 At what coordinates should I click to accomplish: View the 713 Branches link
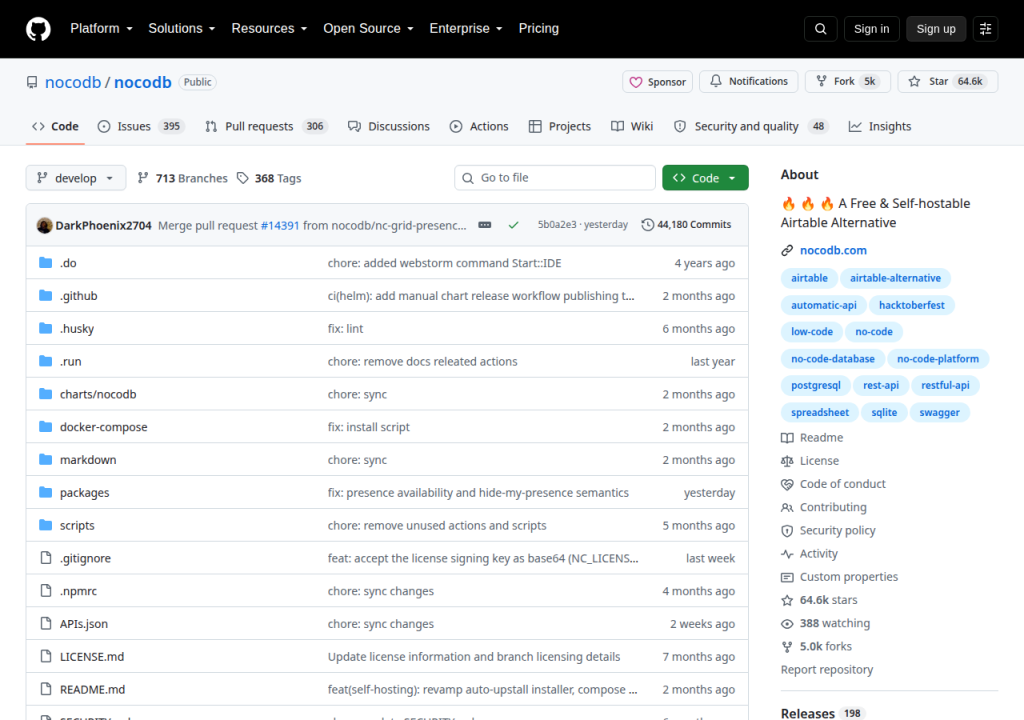[182, 178]
